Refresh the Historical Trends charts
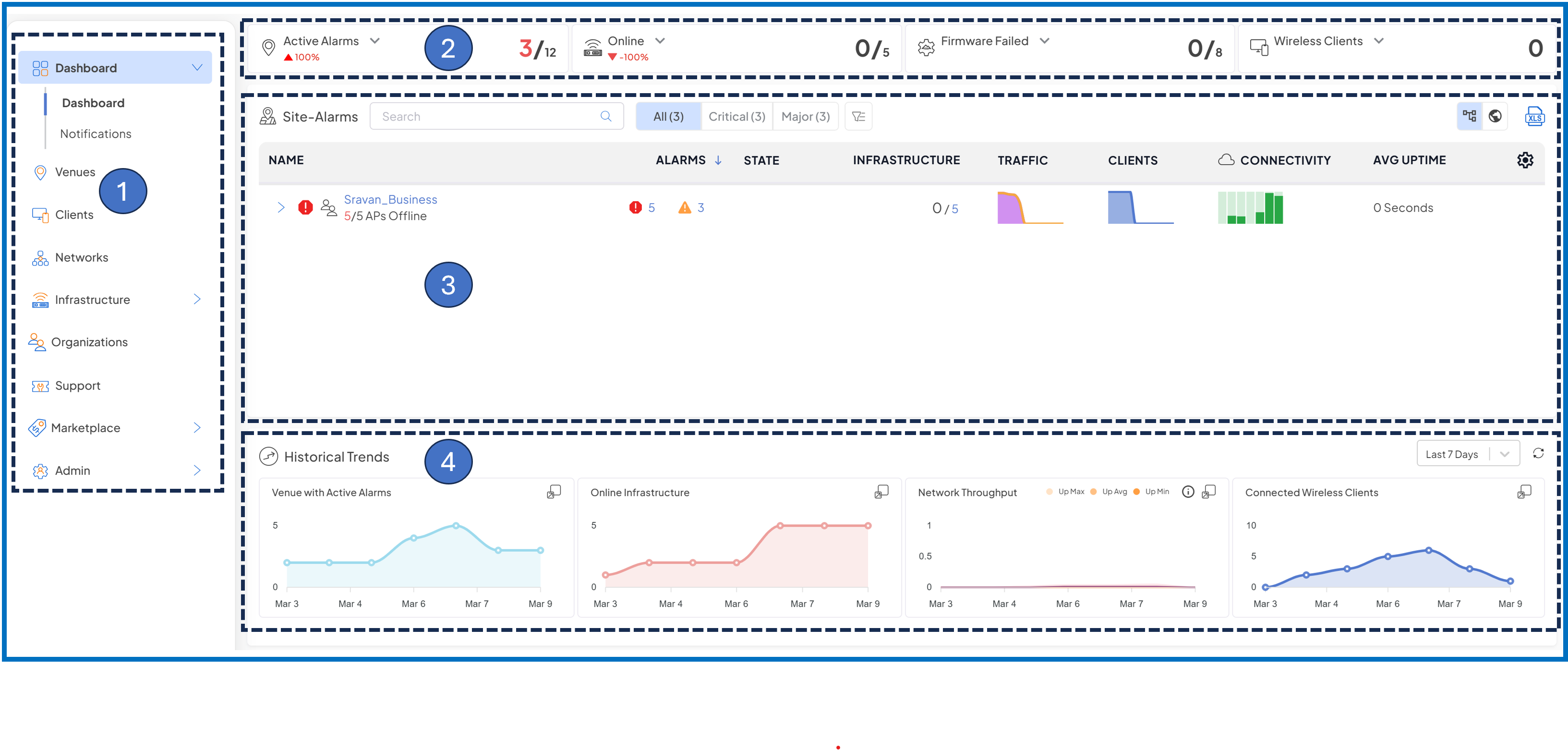This screenshot has height=750, width=1568. 1538,454
